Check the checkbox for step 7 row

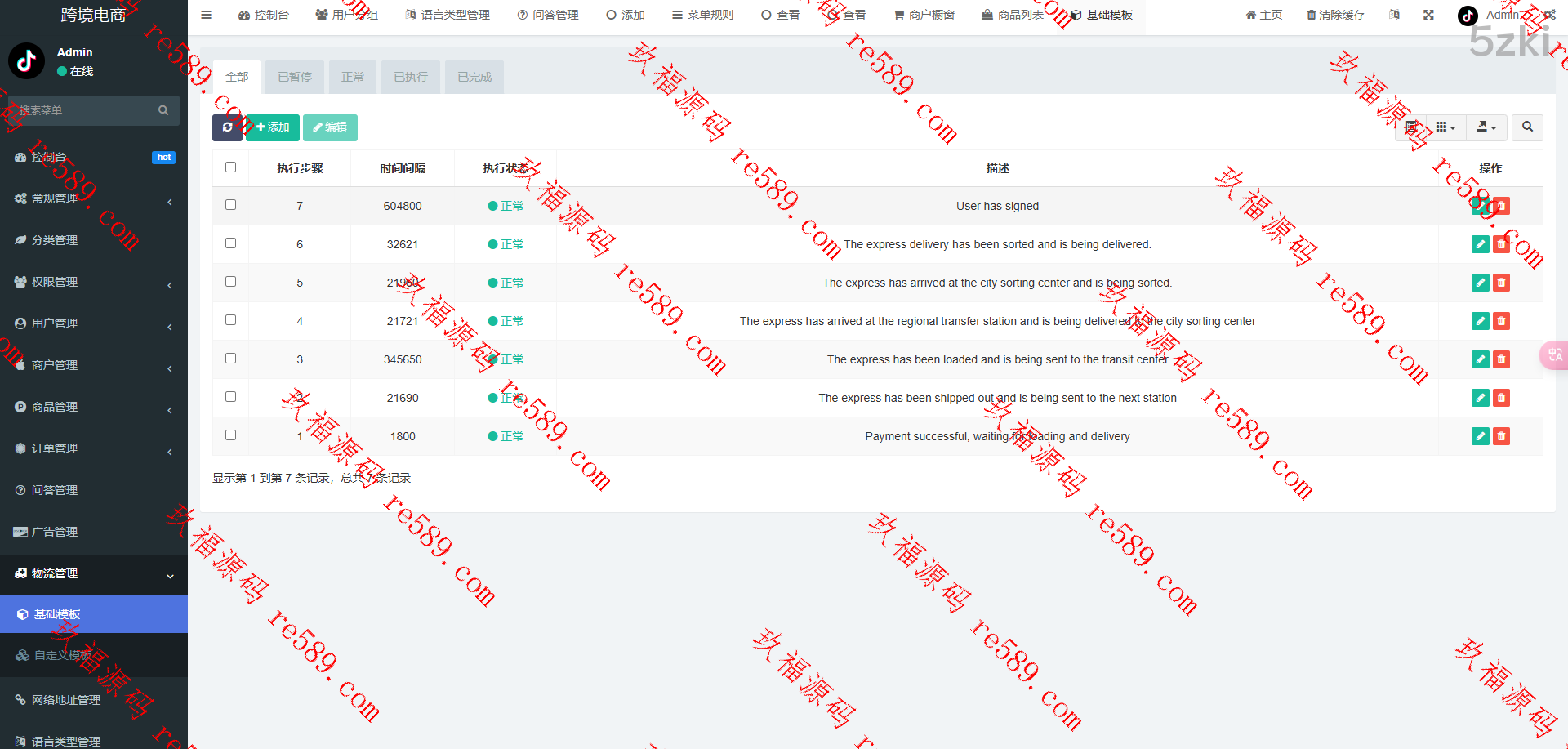click(x=231, y=205)
